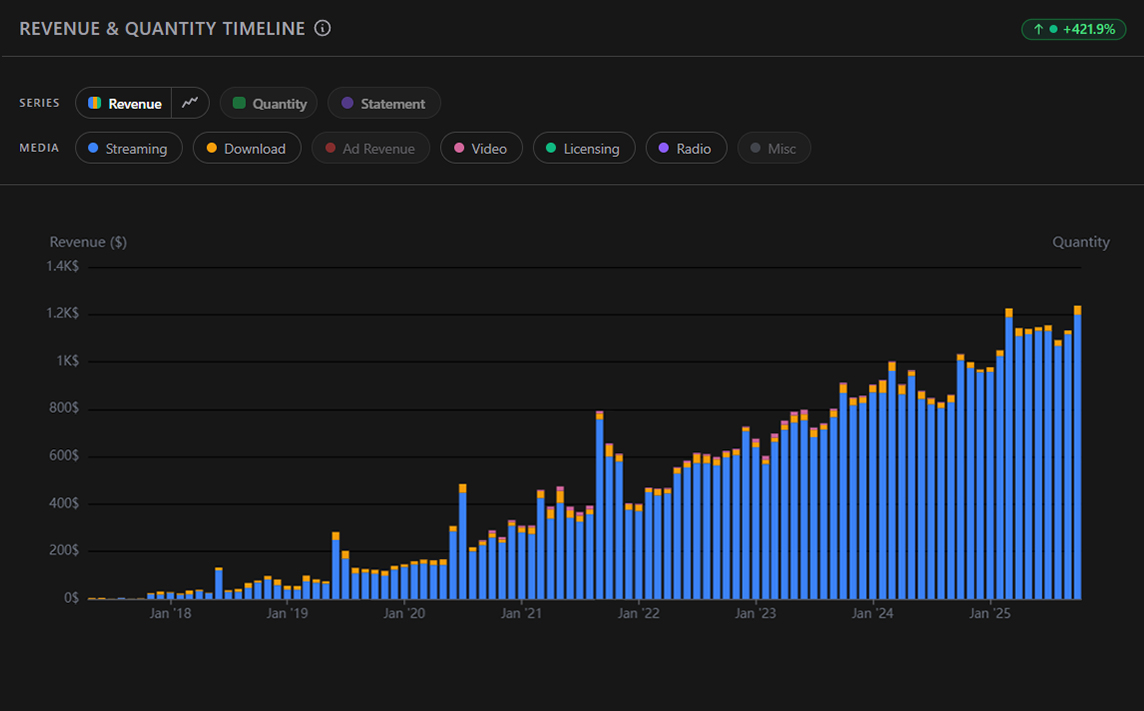Switch to the Quantity series
The width and height of the screenshot is (1144, 711).
(x=268, y=102)
